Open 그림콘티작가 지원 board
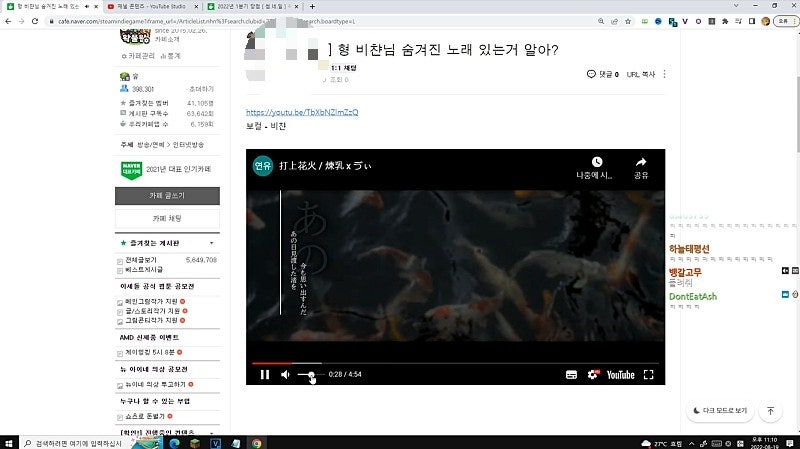The height and width of the screenshot is (449, 800). click(151, 320)
